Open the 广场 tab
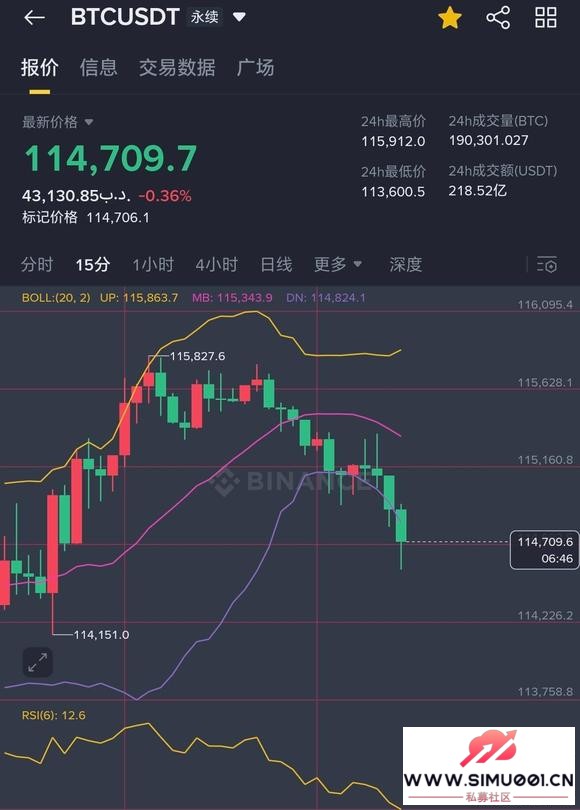 point(255,68)
